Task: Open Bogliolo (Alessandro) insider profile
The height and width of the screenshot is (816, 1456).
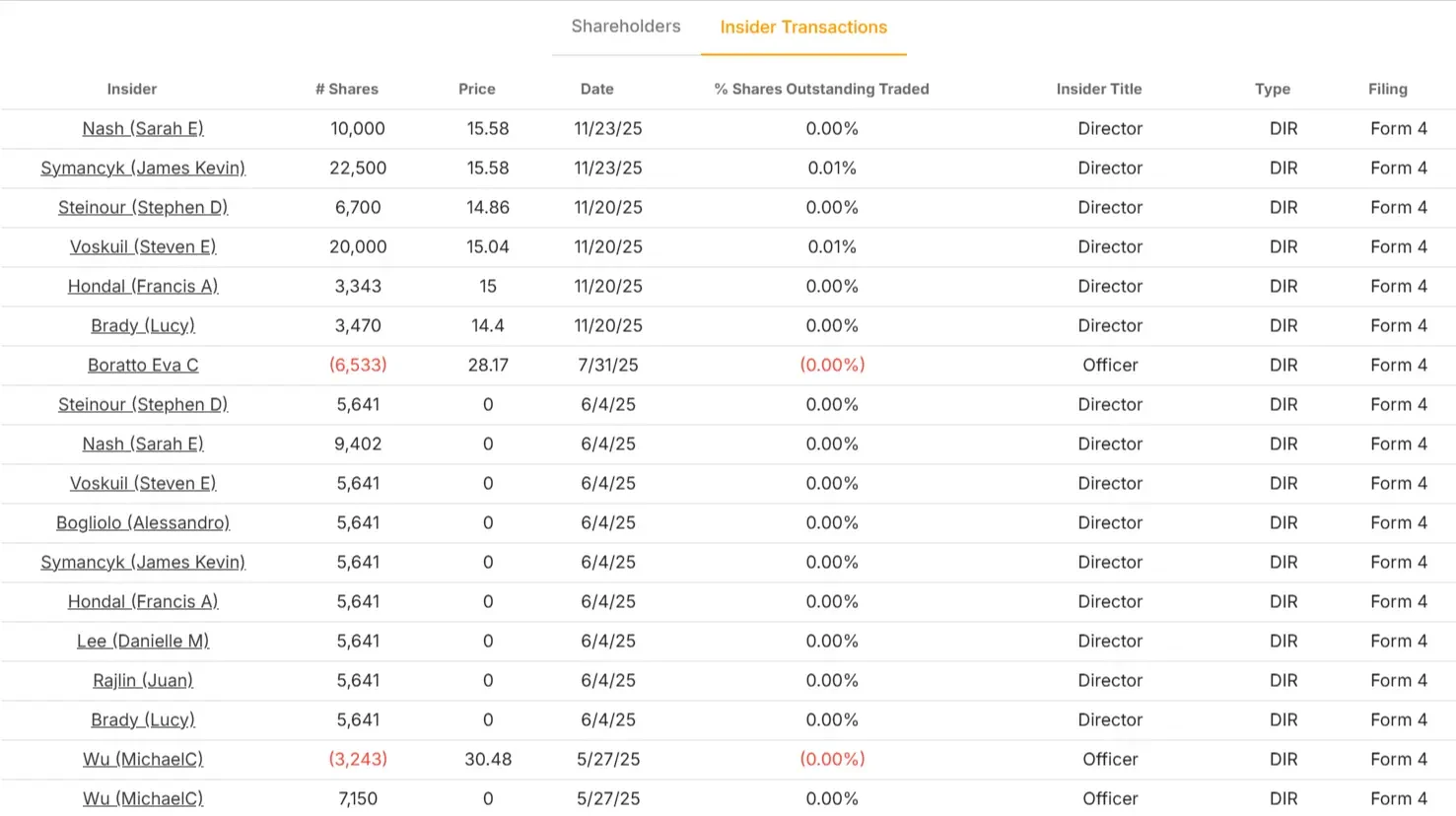Action: (143, 522)
